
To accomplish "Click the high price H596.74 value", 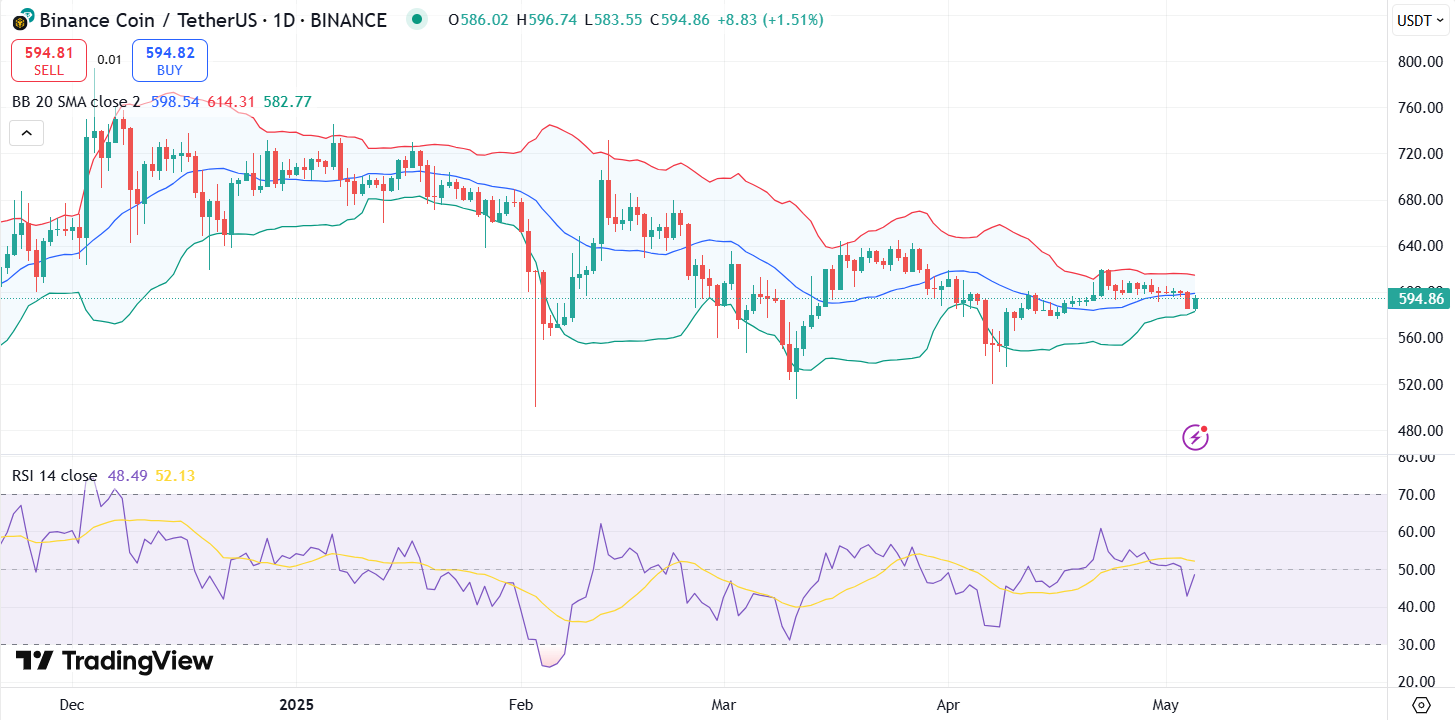I will click(547, 20).
